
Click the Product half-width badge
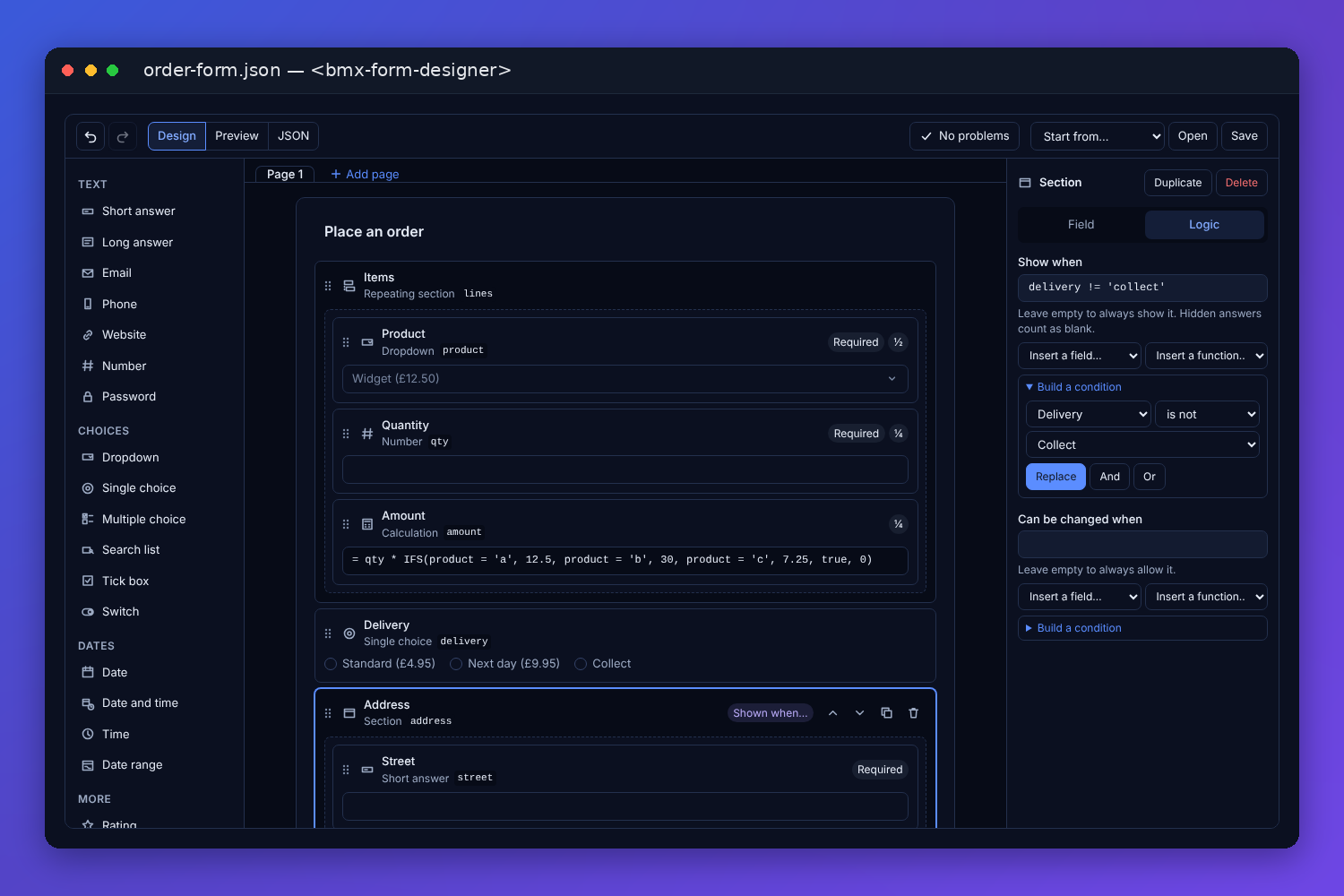[898, 342]
